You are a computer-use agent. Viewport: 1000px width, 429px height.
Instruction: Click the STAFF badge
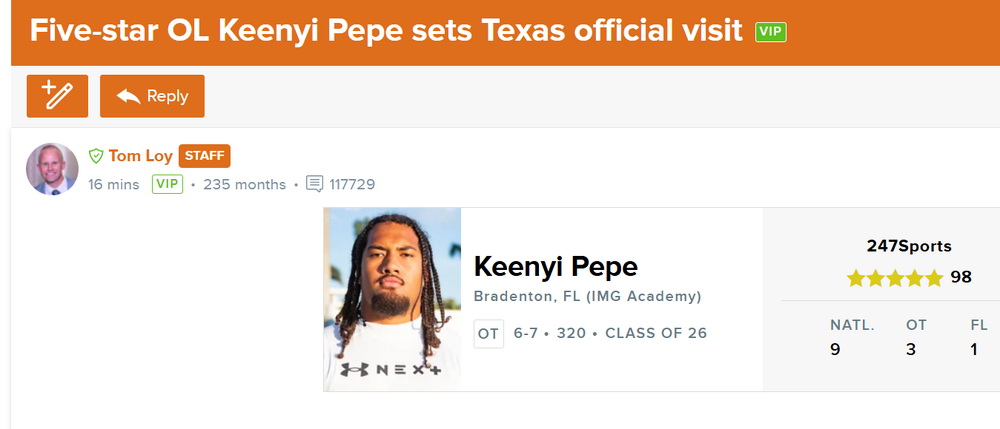[204, 156]
